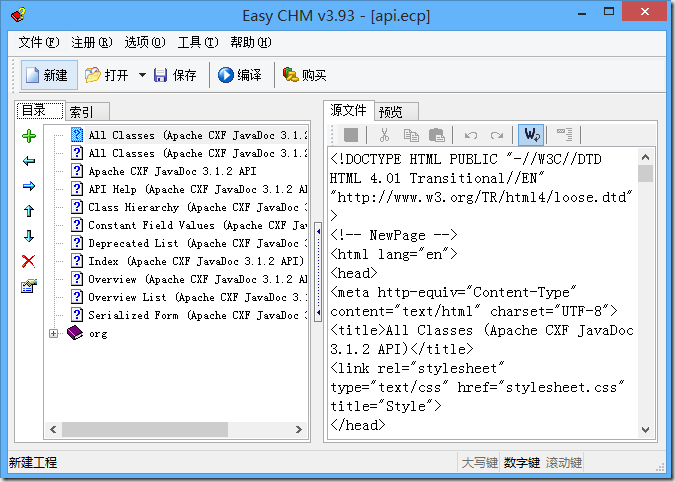675x482 pixels.
Task: Click the Easy CHM app icon in title bar
Action: coord(19,15)
